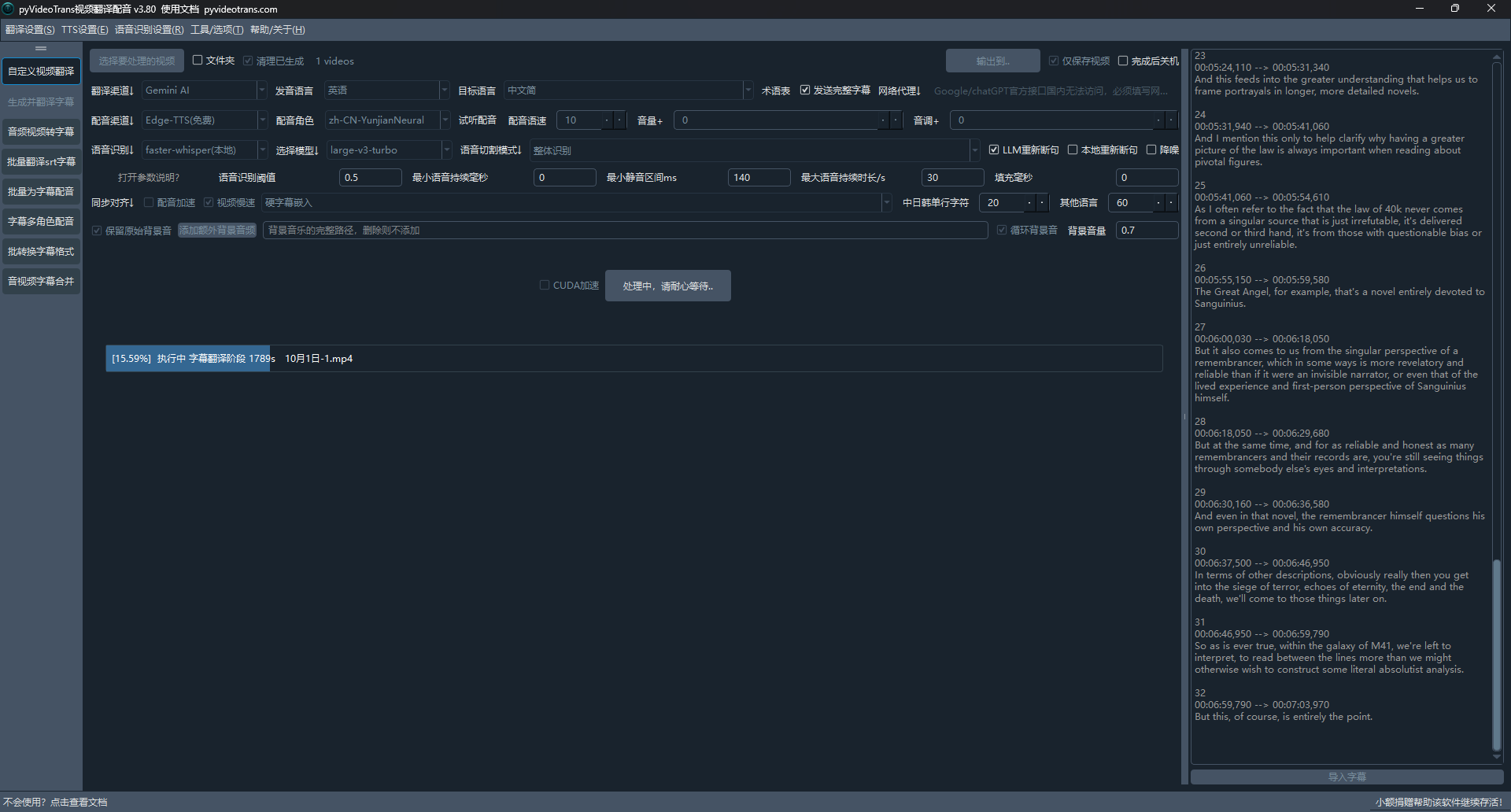
Task: Restore down the application window
Action: tap(1454, 9)
